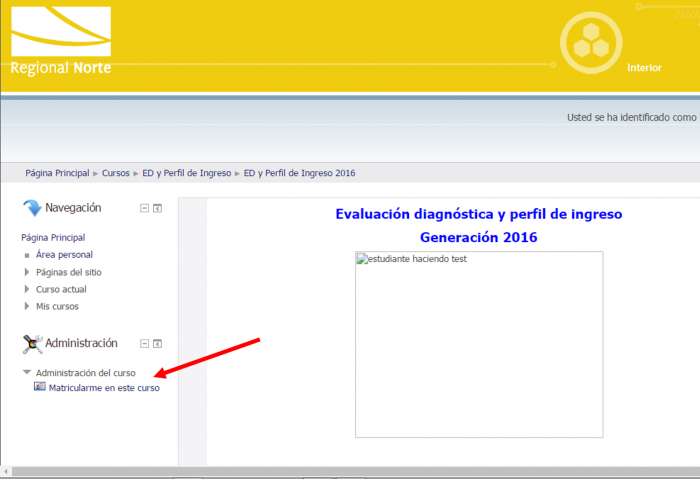Open Página Principal in the breadcrumb
This screenshot has width=700, height=479.
tap(57, 173)
